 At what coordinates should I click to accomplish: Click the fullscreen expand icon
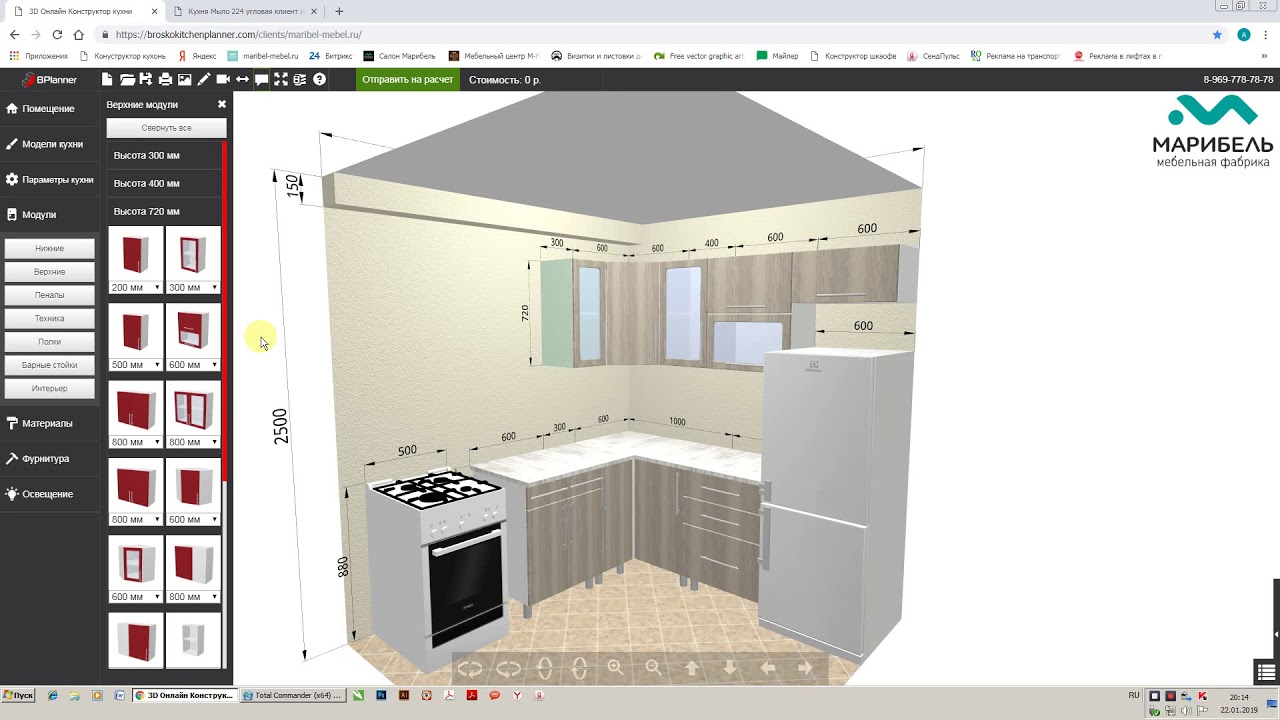pyautogui.click(x=281, y=80)
